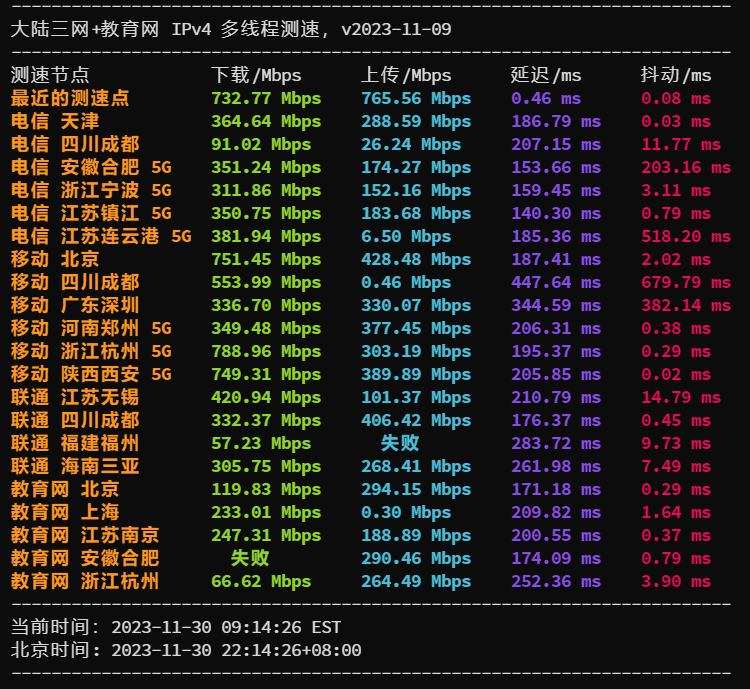Click the 测速节点 column header
This screenshot has width=750, height=689.
click(x=50, y=75)
